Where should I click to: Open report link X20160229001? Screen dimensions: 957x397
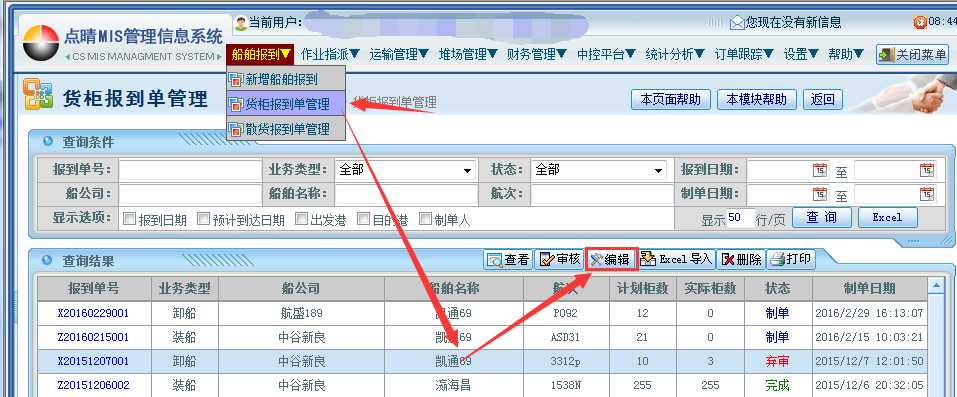[93, 313]
